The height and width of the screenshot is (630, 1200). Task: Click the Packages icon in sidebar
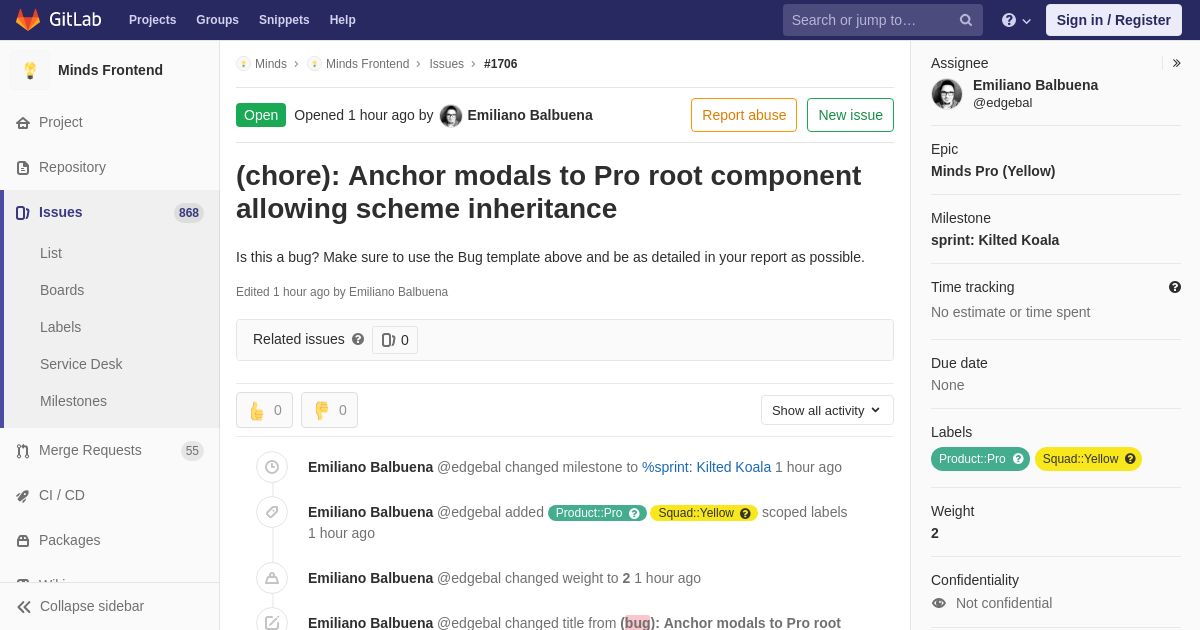point(23,541)
